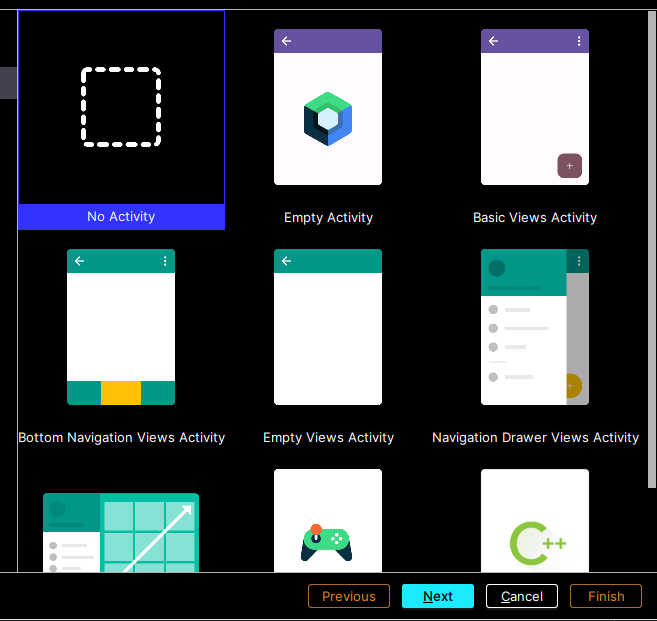This screenshot has height=621, width=657.
Task: Select the responsive grid template thumbnail
Action: tap(121, 533)
